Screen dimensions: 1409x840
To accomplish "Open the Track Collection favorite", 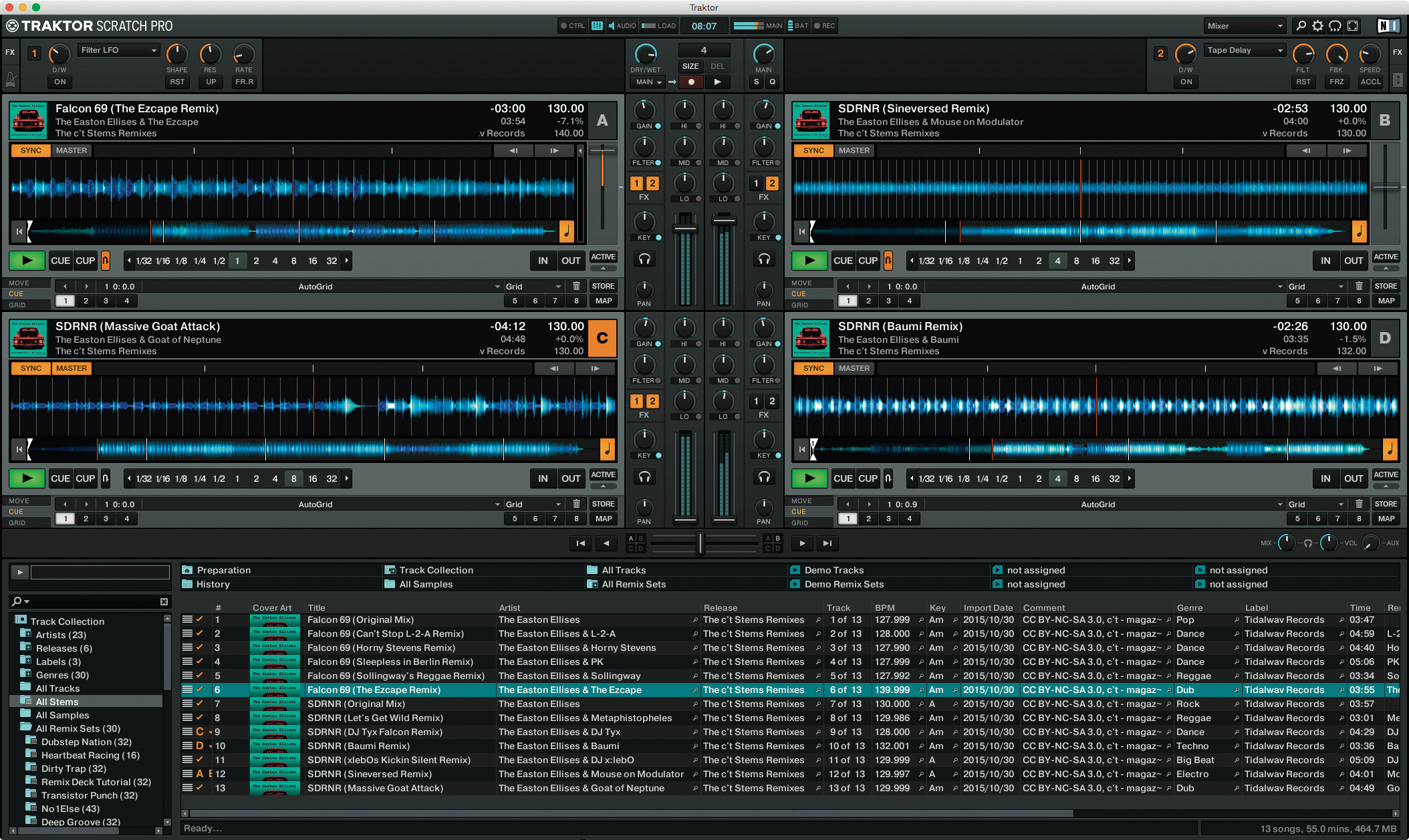I will tap(436, 570).
